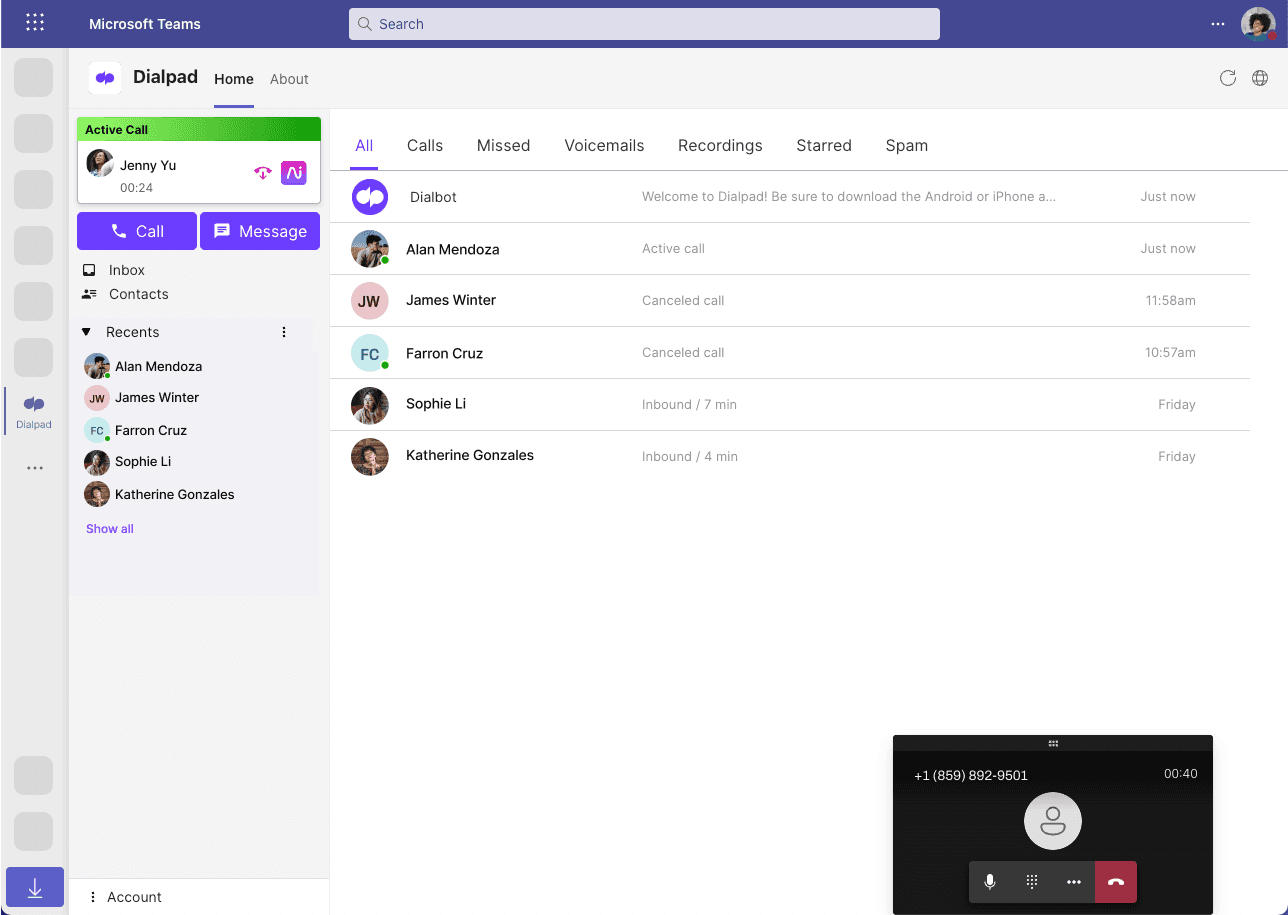Click the Message button
The width and height of the screenshot is (1288, 915).
259,231
